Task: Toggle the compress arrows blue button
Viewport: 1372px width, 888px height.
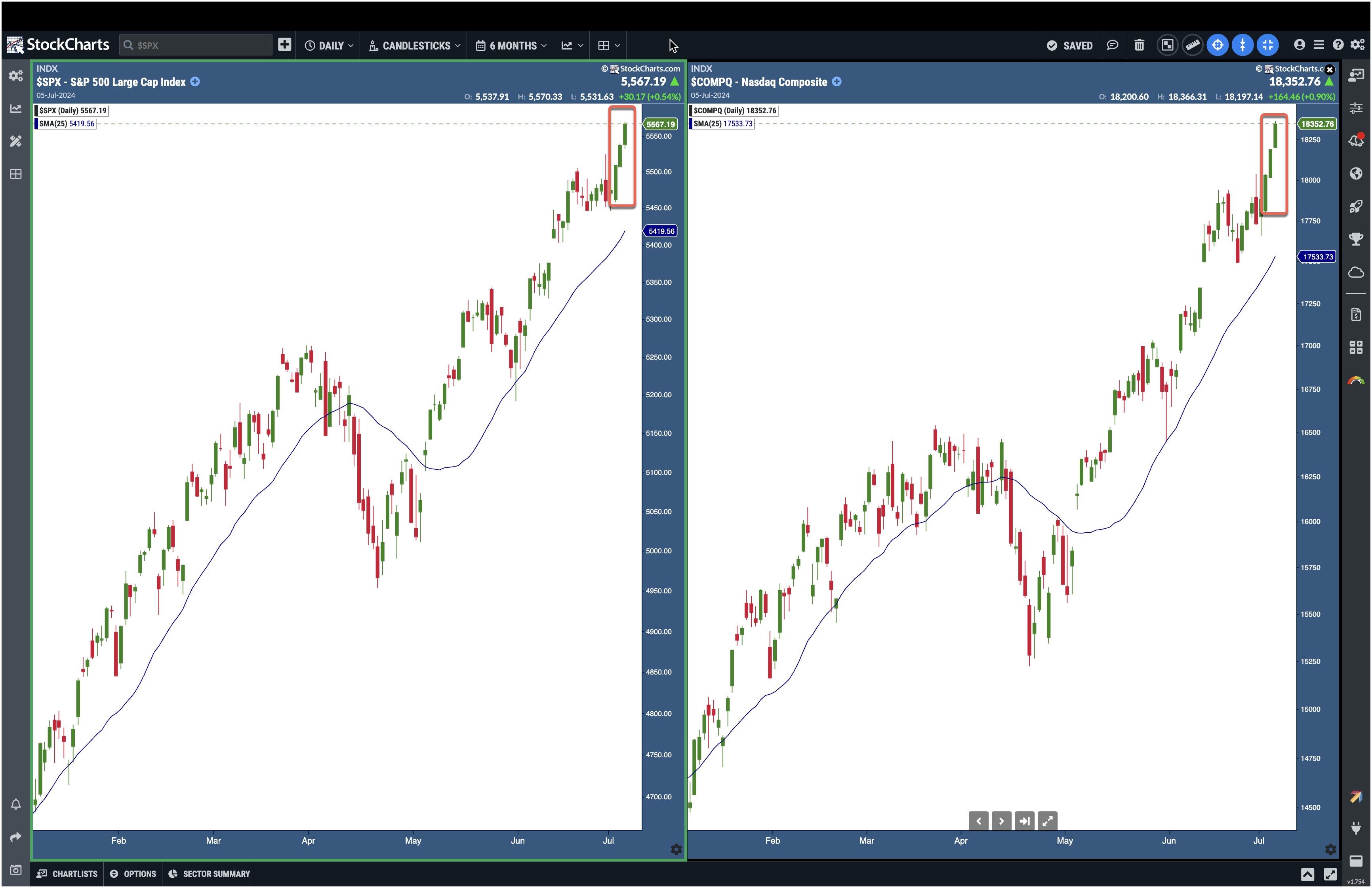Action: click(x=1268, y=45)
